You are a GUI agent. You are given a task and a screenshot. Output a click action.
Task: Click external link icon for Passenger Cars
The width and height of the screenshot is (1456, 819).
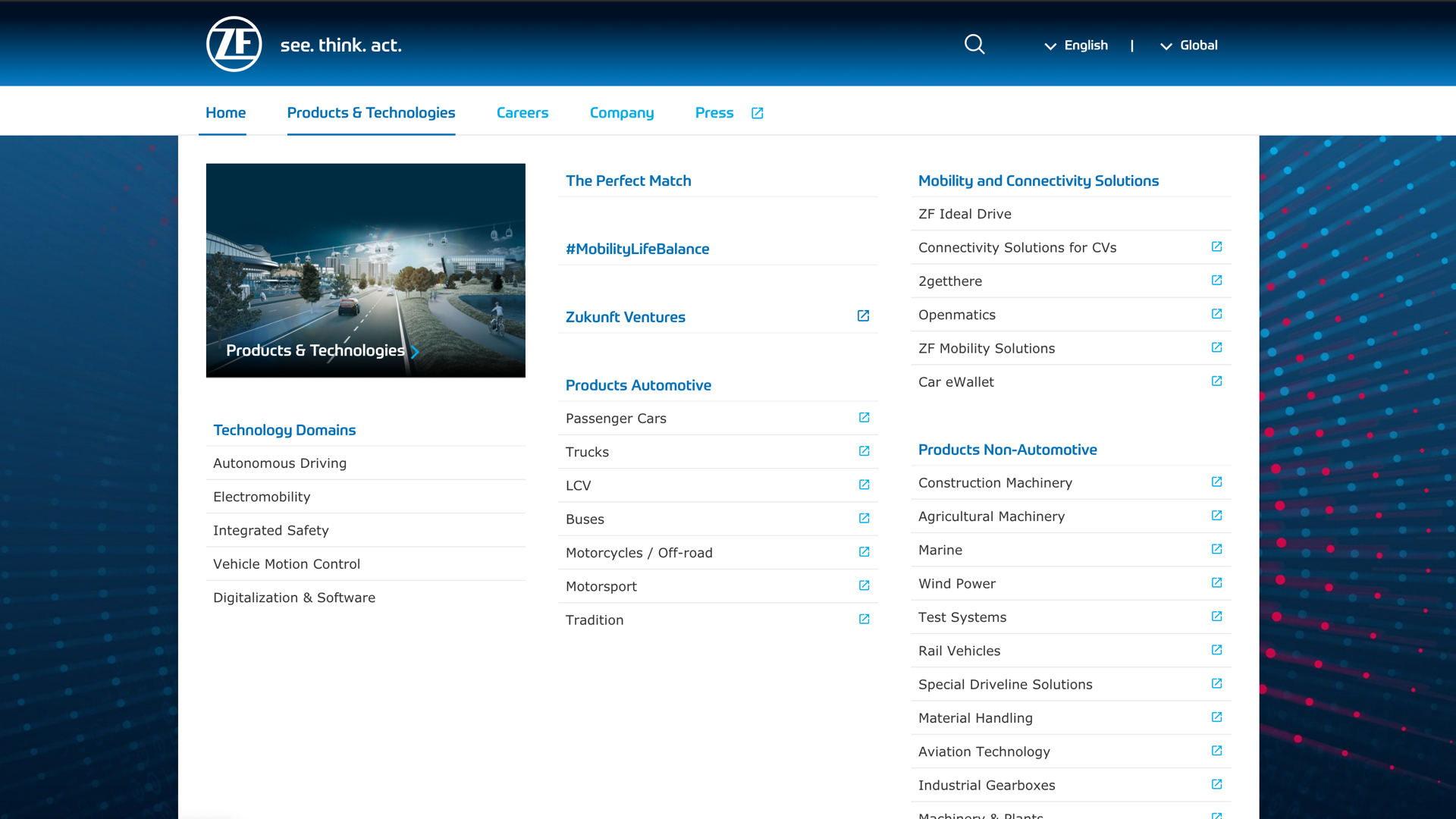click(x=864, y=418)
